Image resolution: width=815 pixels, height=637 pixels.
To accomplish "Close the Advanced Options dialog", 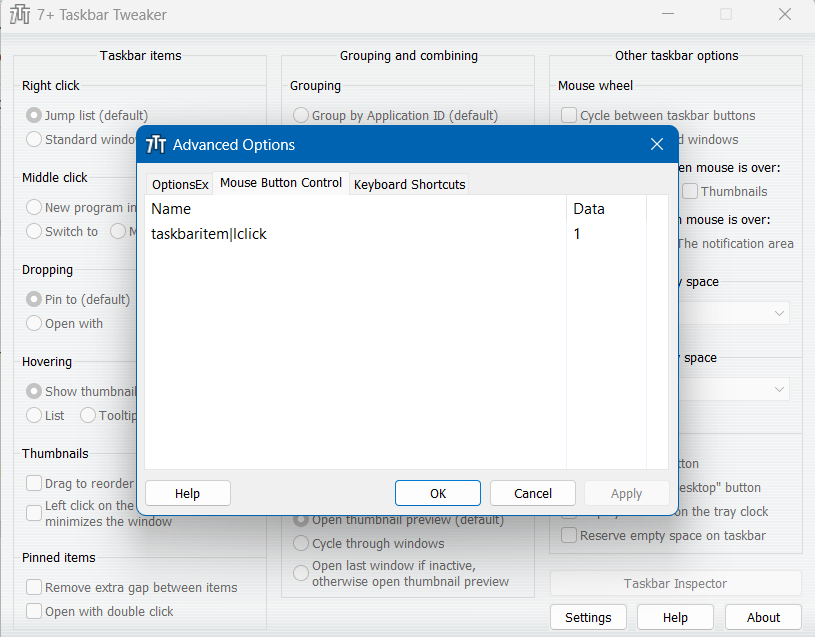I will pyautogui.click(x=657, y=144).
